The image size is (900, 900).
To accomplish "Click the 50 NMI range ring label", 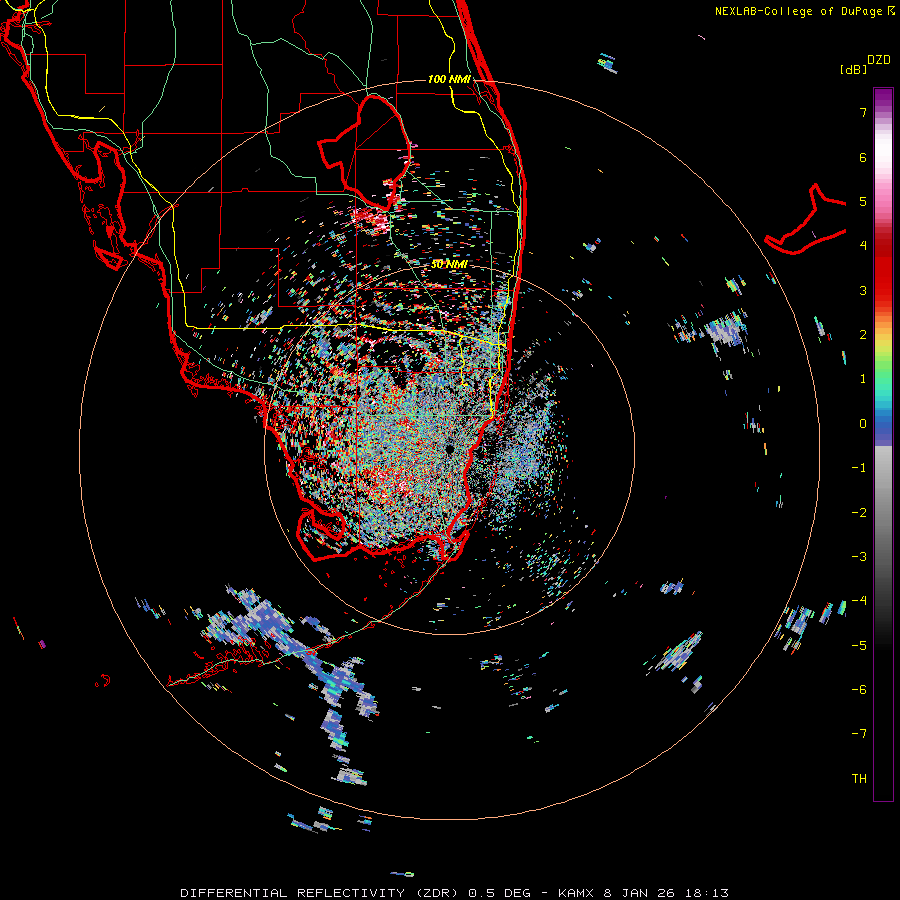I will (449, 264).
